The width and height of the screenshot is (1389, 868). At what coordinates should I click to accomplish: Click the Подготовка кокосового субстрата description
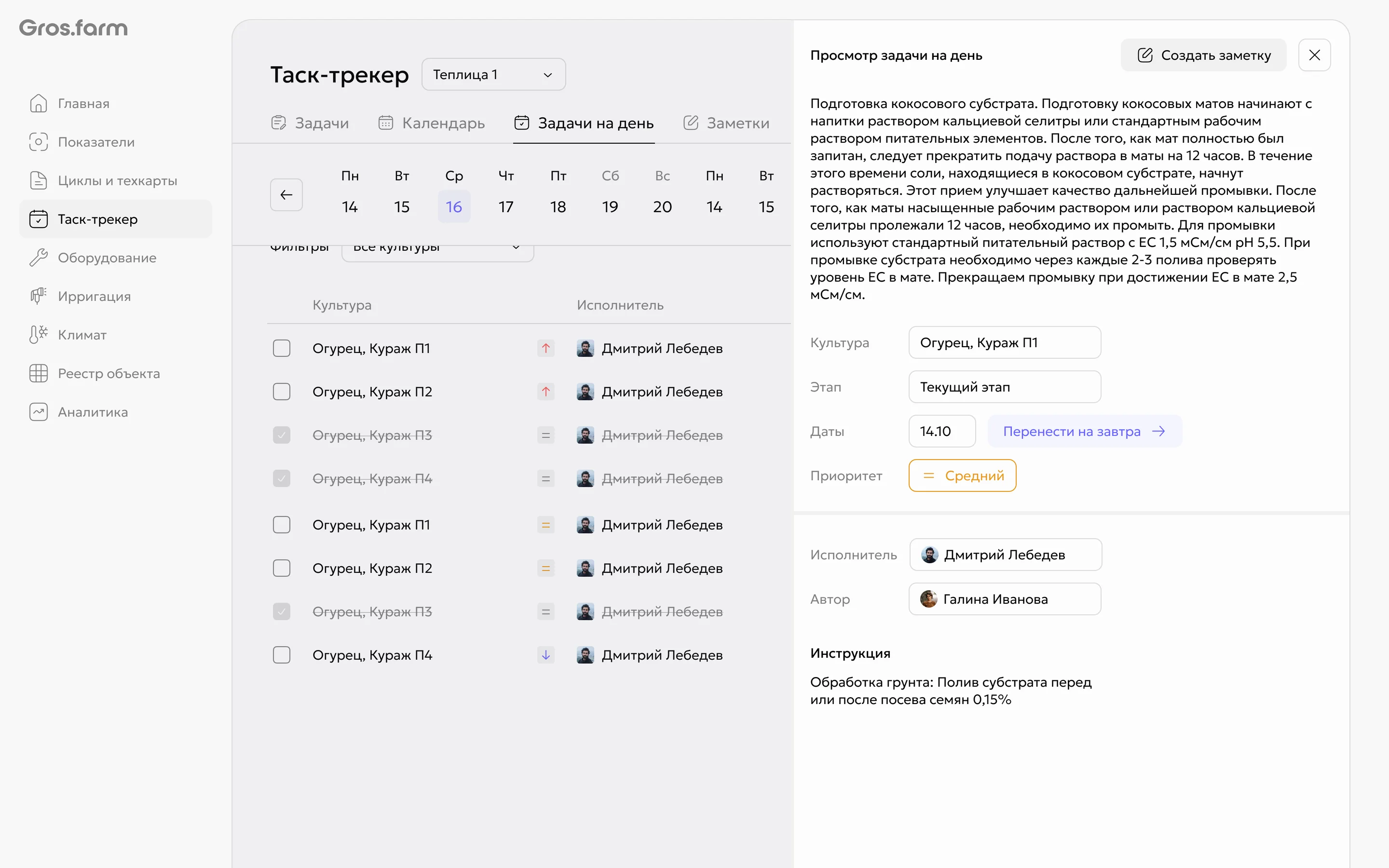[x=1063, y=199]
